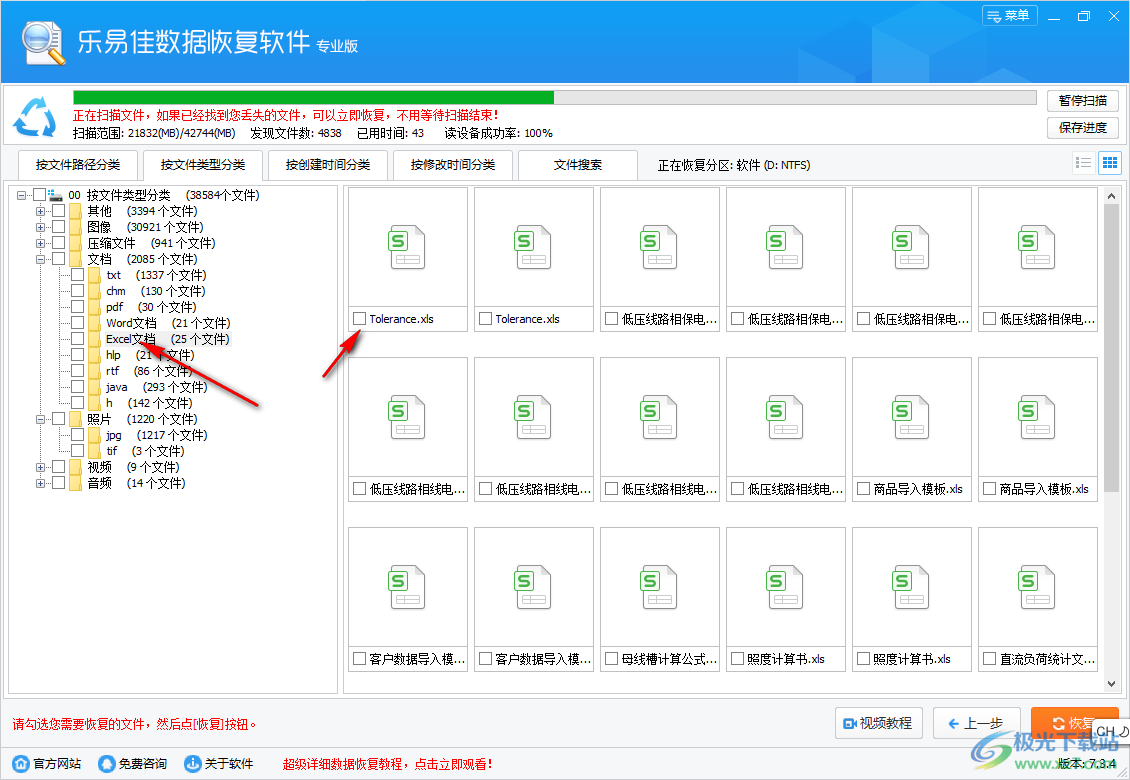Switch to 按修改时间分类 tab
Image resolution: width=1130 pixels, height=780 pixels.
453,165
